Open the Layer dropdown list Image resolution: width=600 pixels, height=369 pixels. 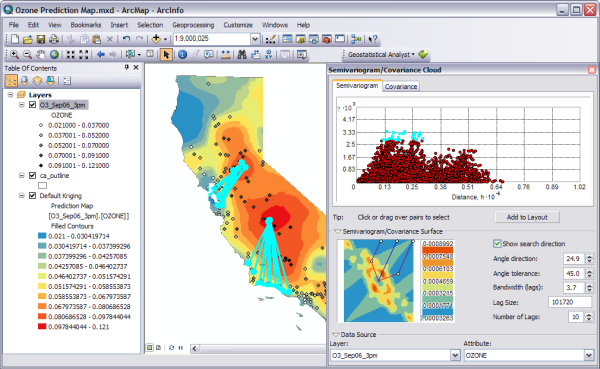tap(455, 356)
